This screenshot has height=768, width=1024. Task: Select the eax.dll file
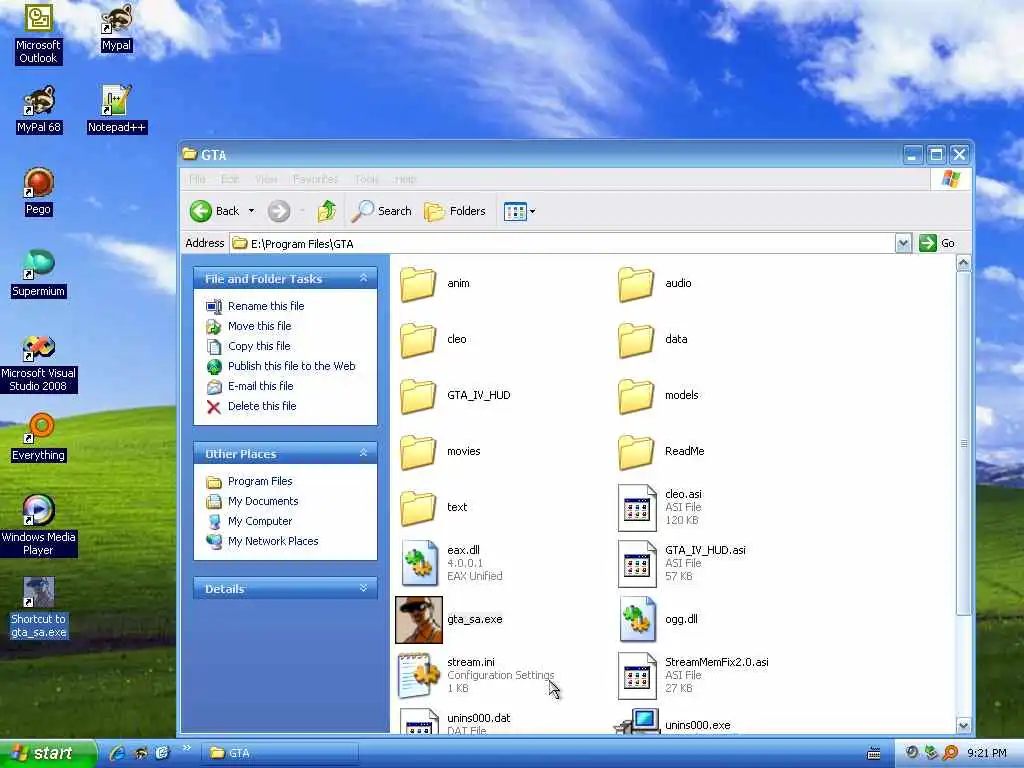[x=451, y=563]
